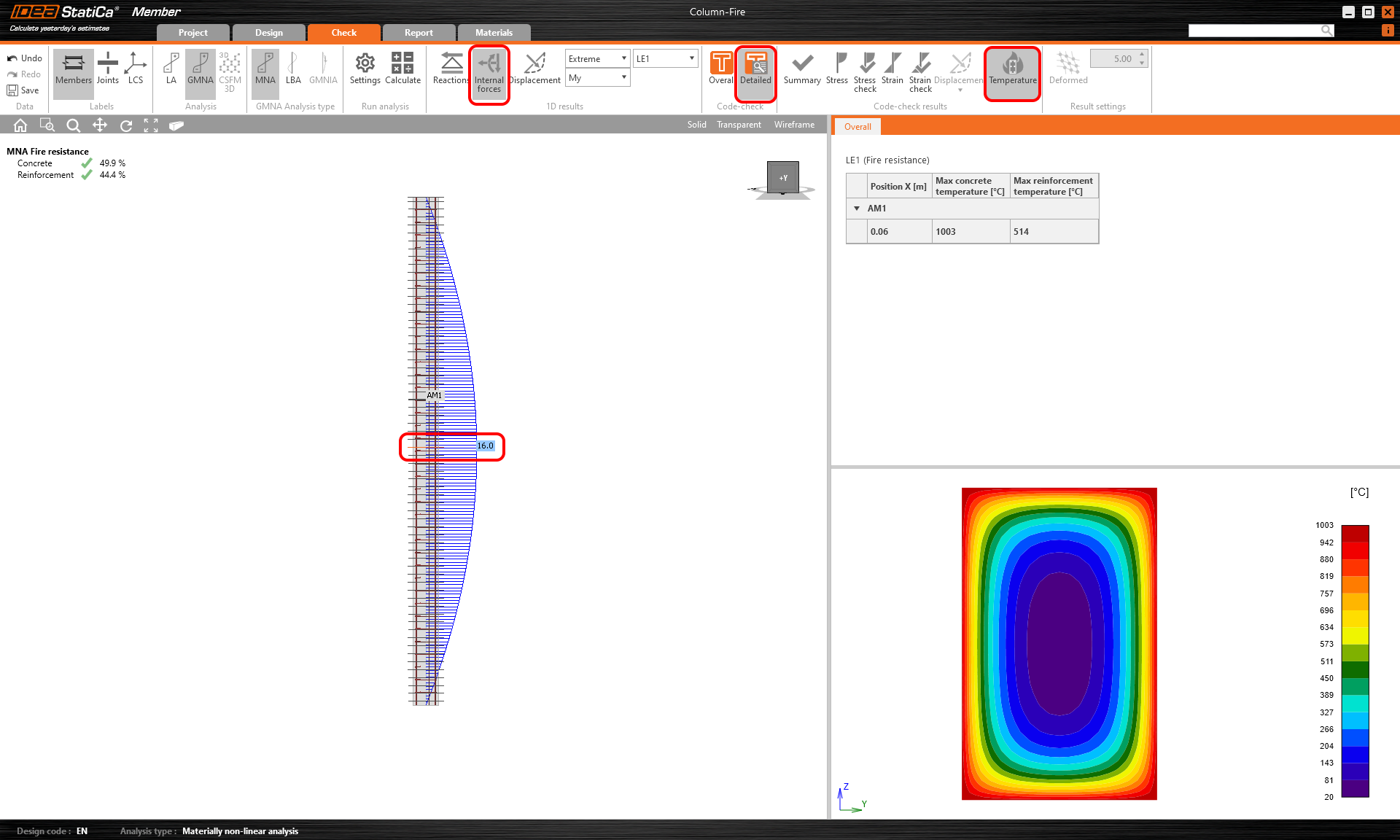Click the home view icon
Screen dimensions: 1400x840
click(x=20, y=125)
